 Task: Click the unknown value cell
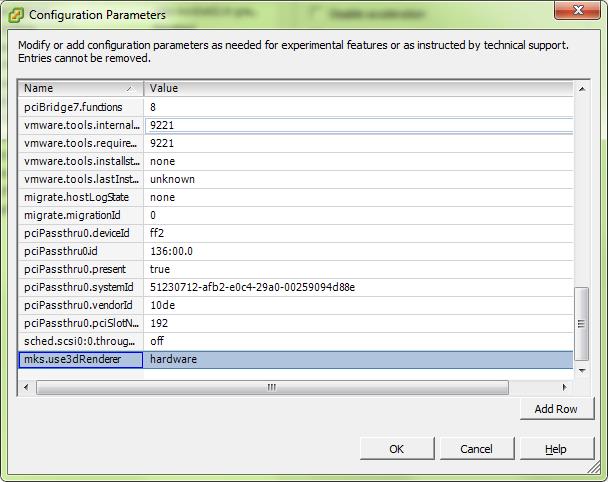(x=358, y=179)
